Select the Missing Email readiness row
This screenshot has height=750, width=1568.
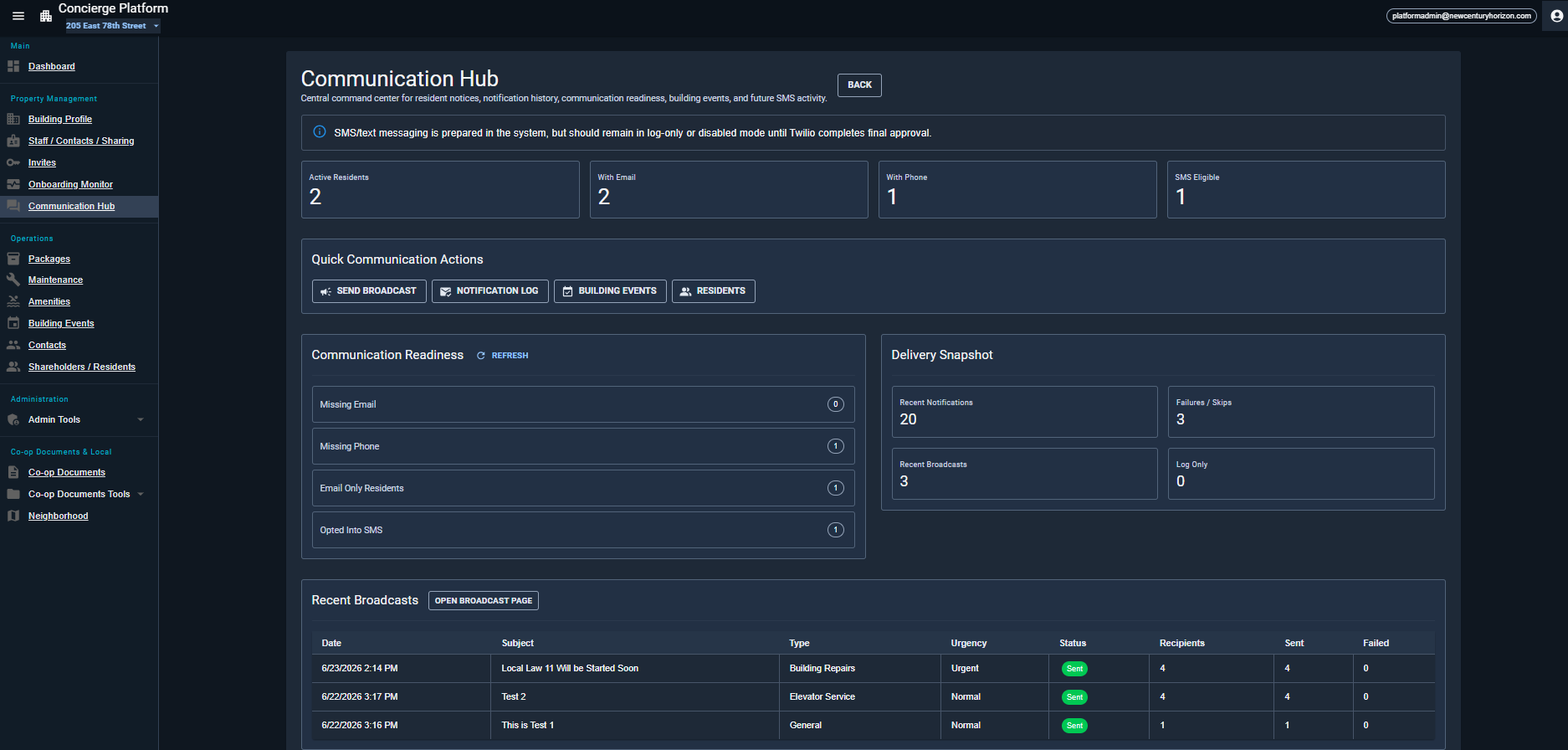(583, 404)
